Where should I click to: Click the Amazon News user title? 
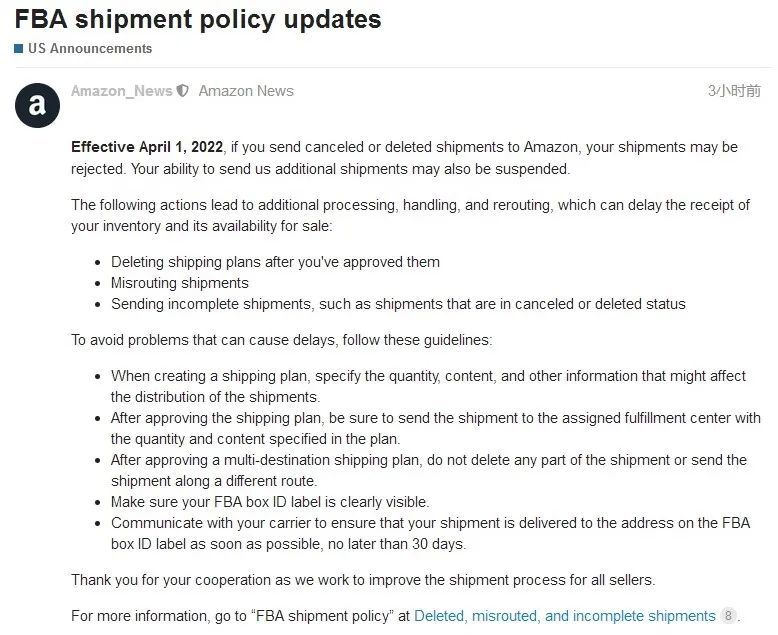pyautogui.click(x=246, y=91)
